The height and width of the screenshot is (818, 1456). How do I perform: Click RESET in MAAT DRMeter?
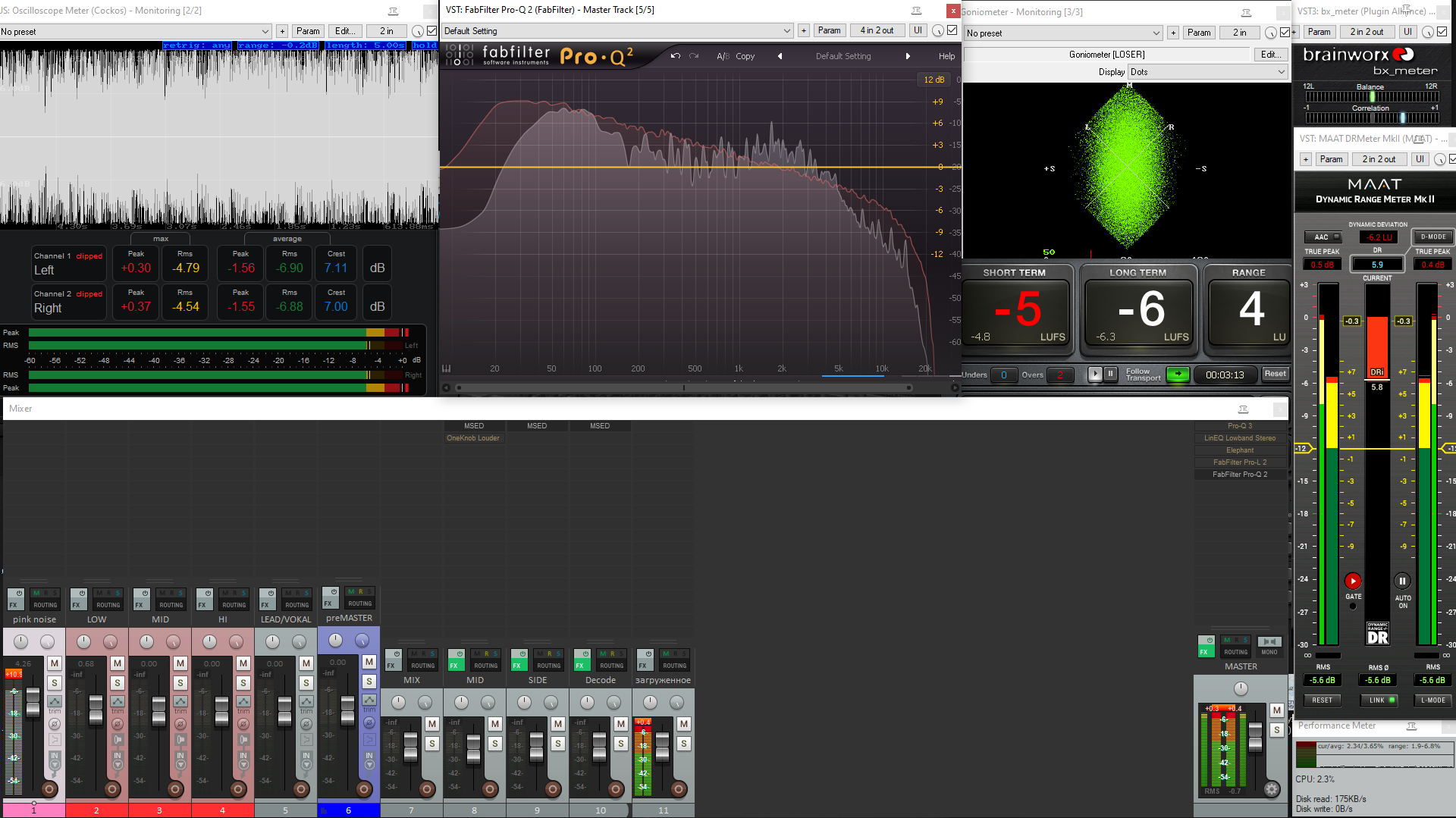click(1322, 700)
